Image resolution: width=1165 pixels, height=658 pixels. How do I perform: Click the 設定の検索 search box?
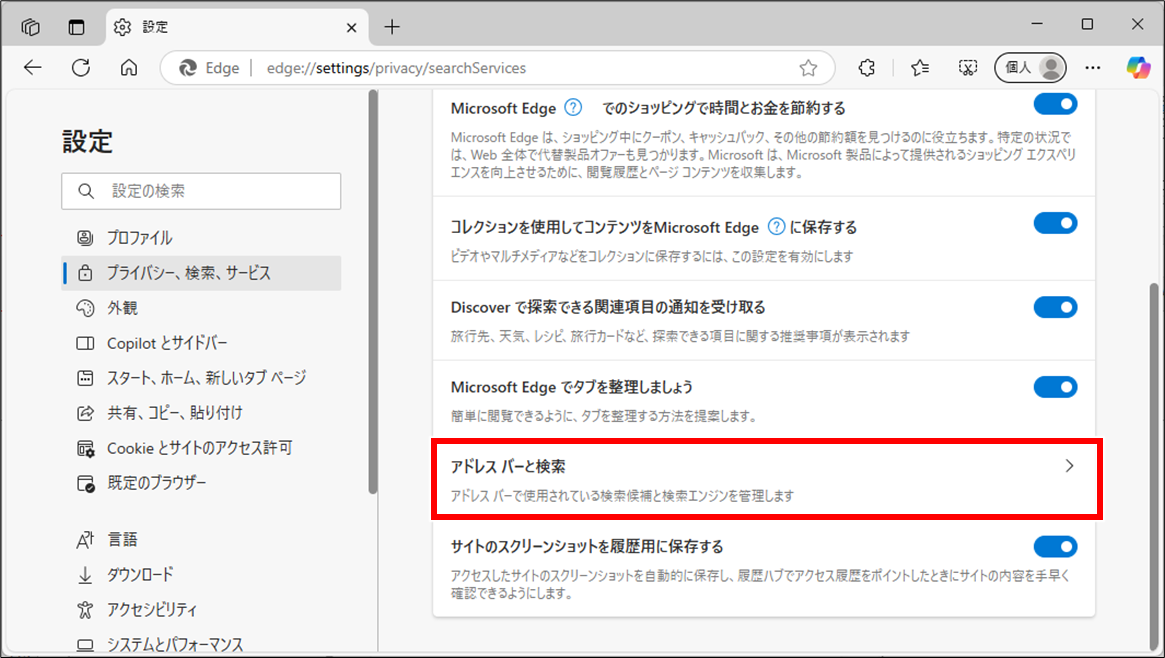click(x=201, y=191)
